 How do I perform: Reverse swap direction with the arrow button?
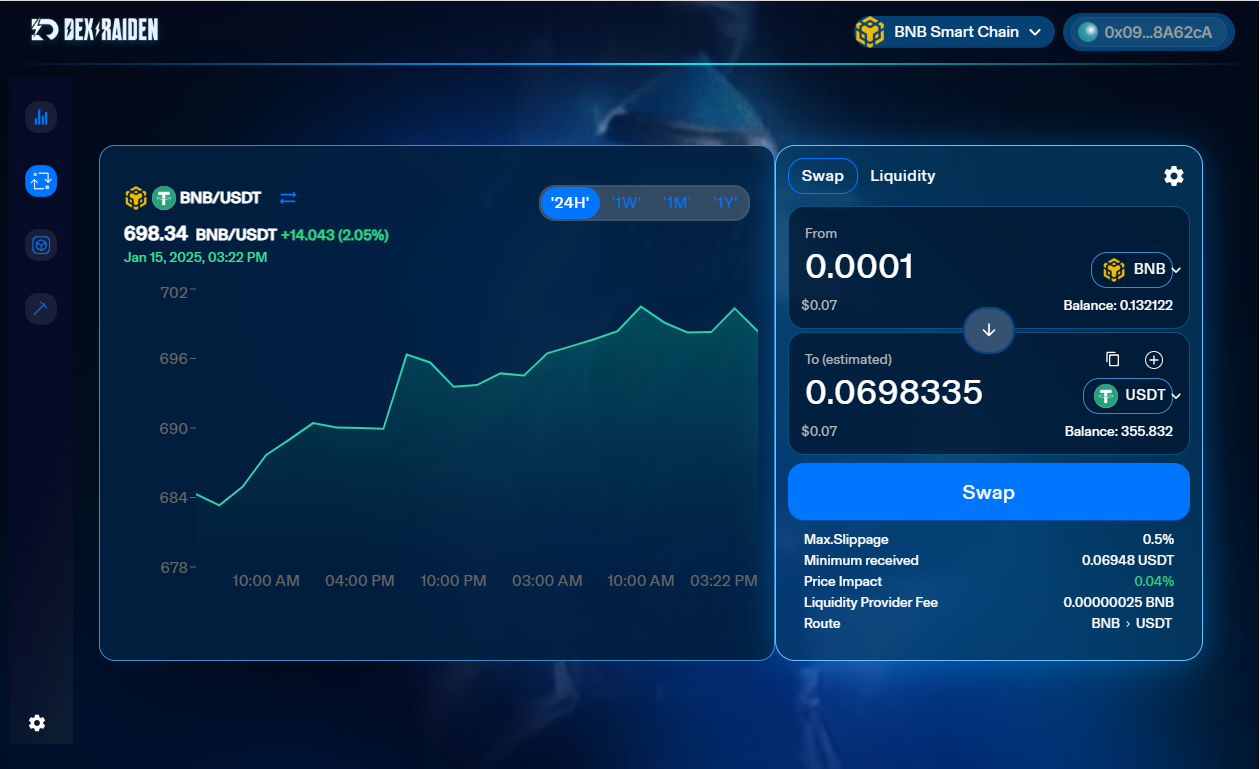click(x=989, y=330)
